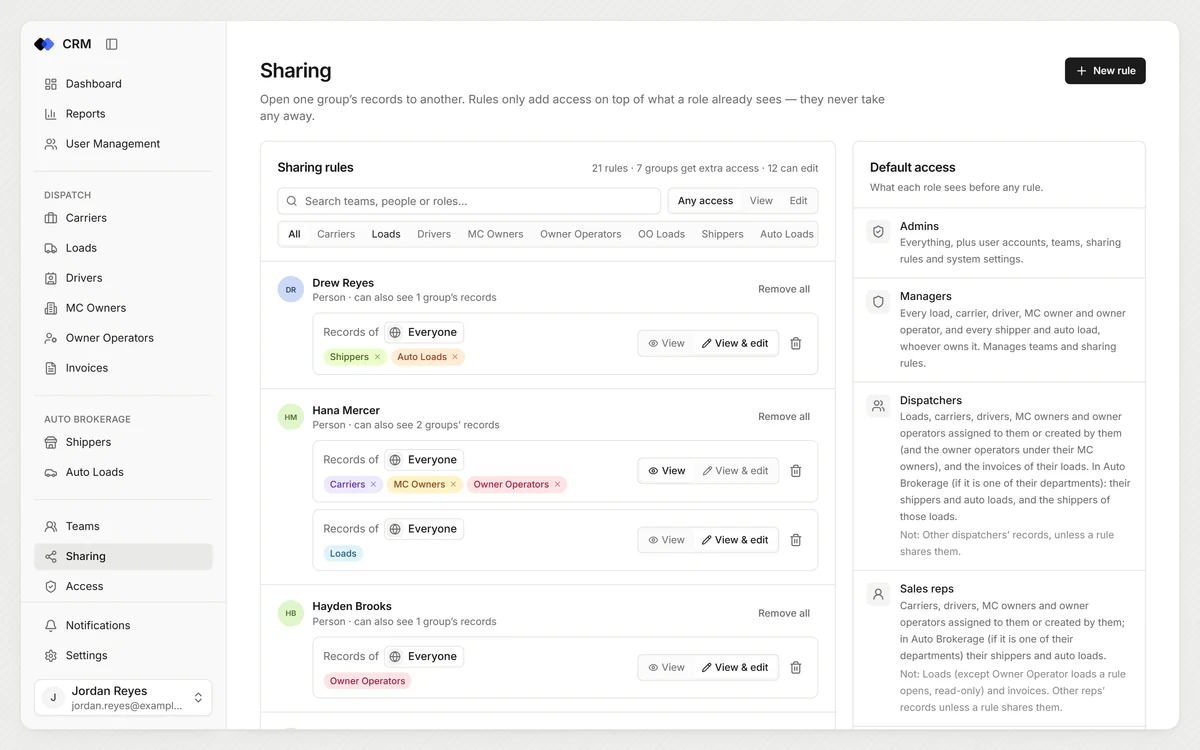Remove all rules for Drew Reyes
This screenshot has height=750, width=1200.
[x=784, y=289]
